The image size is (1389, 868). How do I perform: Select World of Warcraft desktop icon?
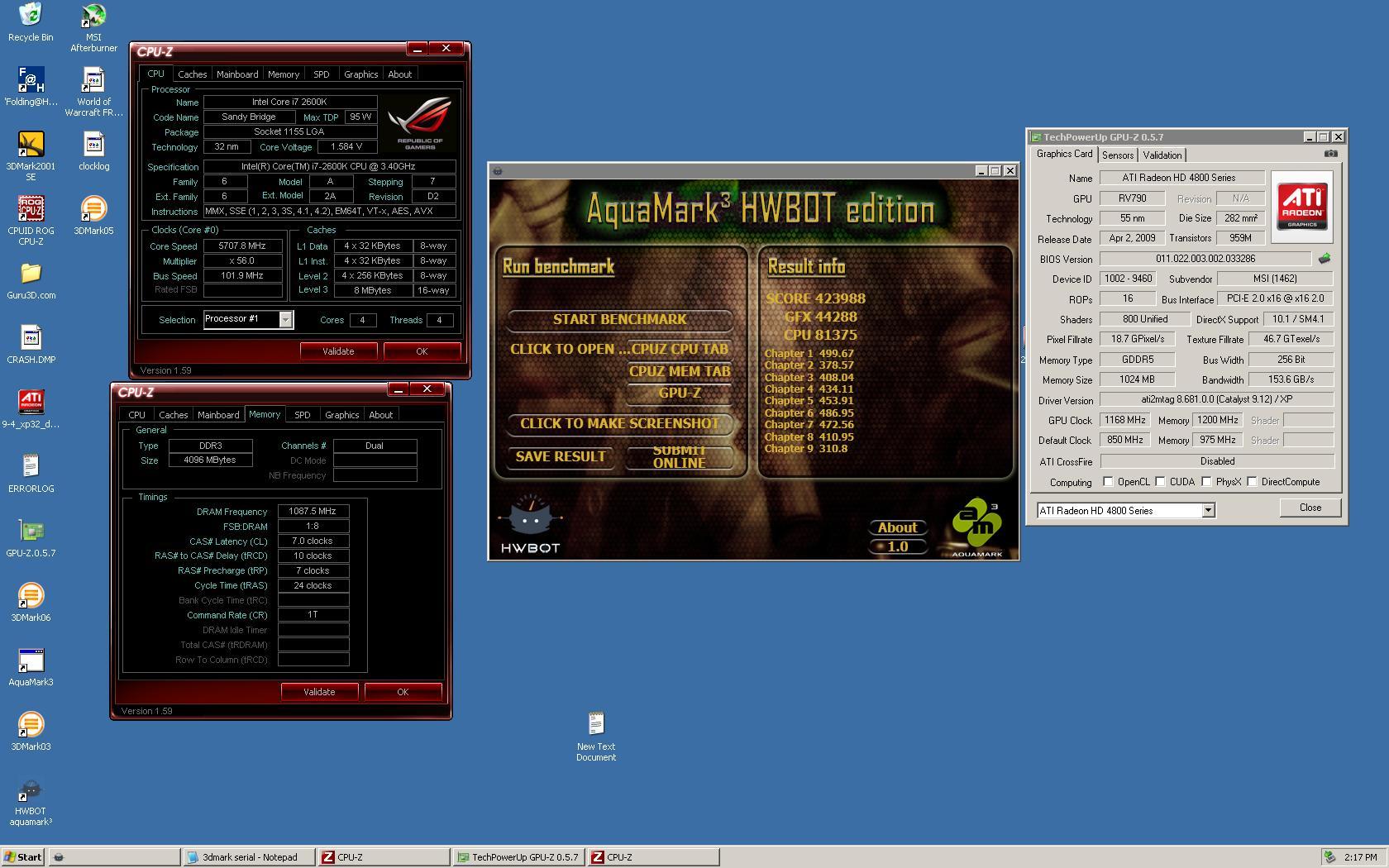coord(93,92)
